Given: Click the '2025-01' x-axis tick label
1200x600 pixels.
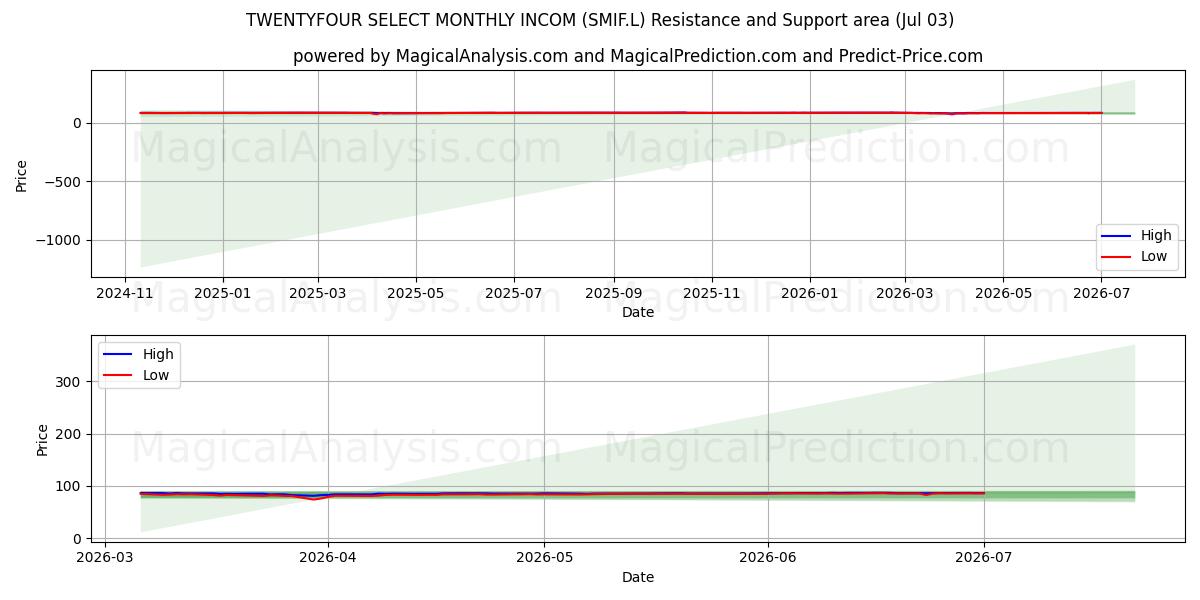Looking at the screenshot, I should (x=222, y=294).
